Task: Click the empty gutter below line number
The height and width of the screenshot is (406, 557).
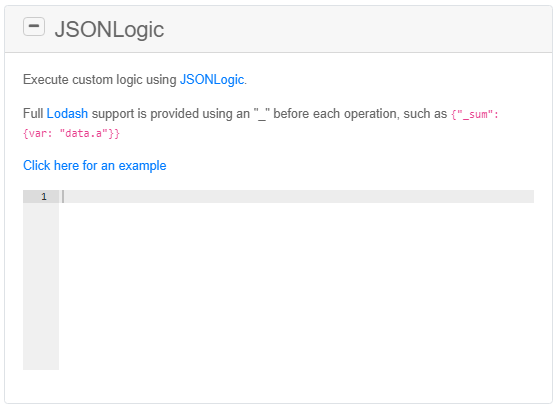Action: [x=41, y=286]
